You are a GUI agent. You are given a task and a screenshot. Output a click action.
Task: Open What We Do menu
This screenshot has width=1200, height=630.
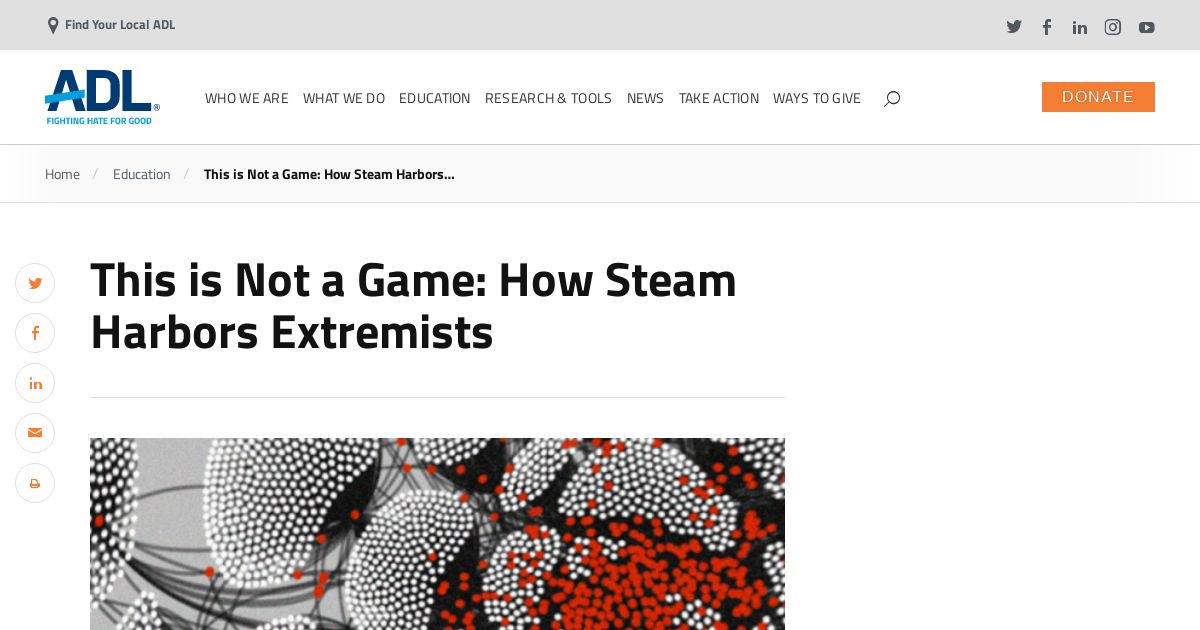(x=344, y=98)
